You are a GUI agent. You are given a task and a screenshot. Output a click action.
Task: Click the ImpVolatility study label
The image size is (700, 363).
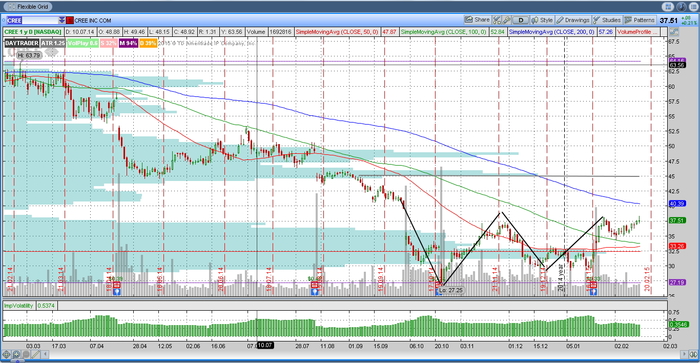pos(19,305)
